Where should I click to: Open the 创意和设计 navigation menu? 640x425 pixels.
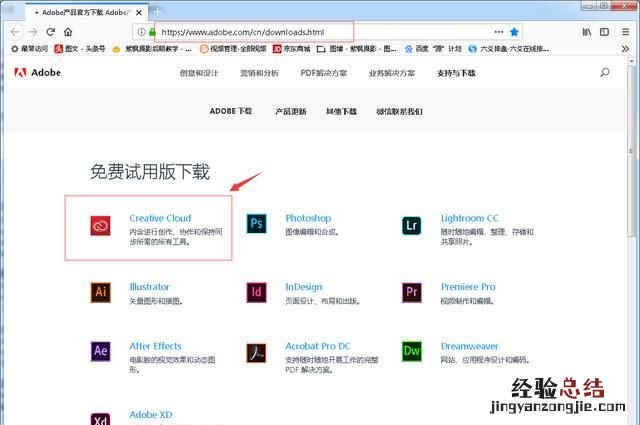point(199,73)
